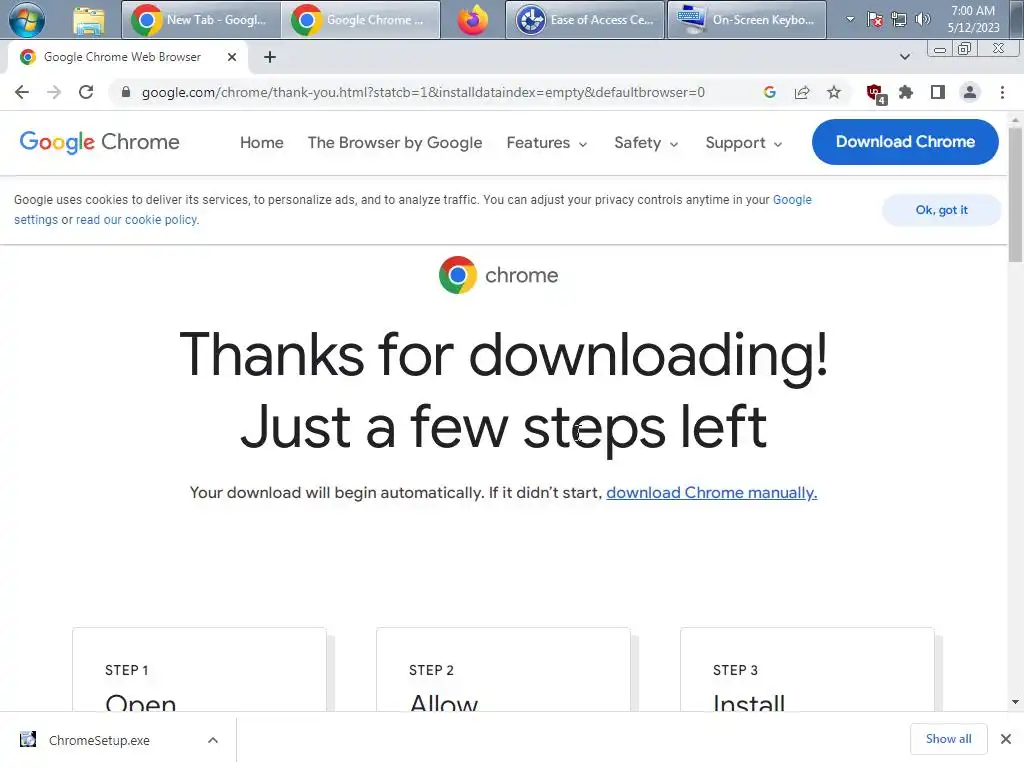Share this page icon

click(x=802, y=92)
